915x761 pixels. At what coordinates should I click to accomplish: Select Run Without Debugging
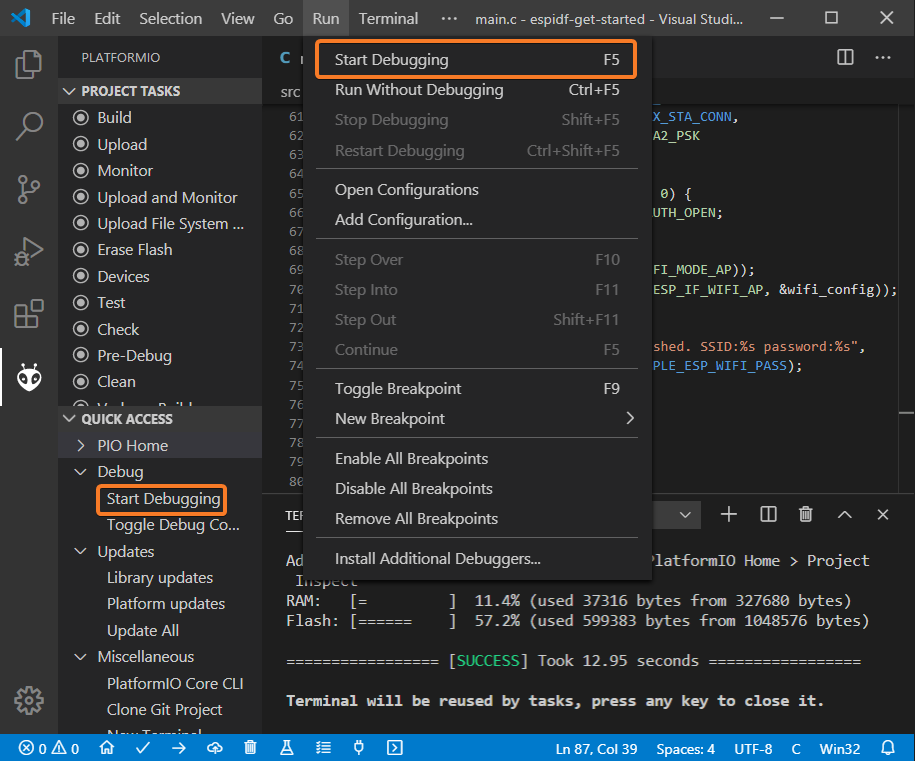(476, 90)
